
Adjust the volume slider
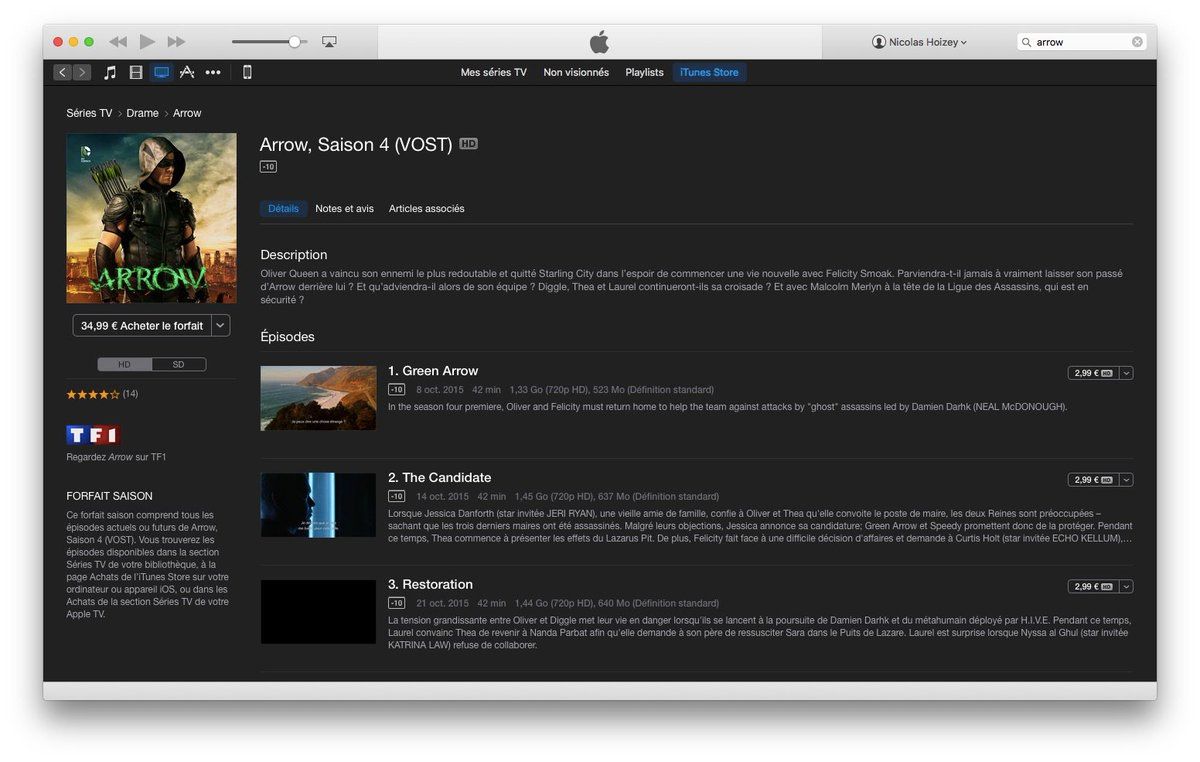tap(294, 42)
